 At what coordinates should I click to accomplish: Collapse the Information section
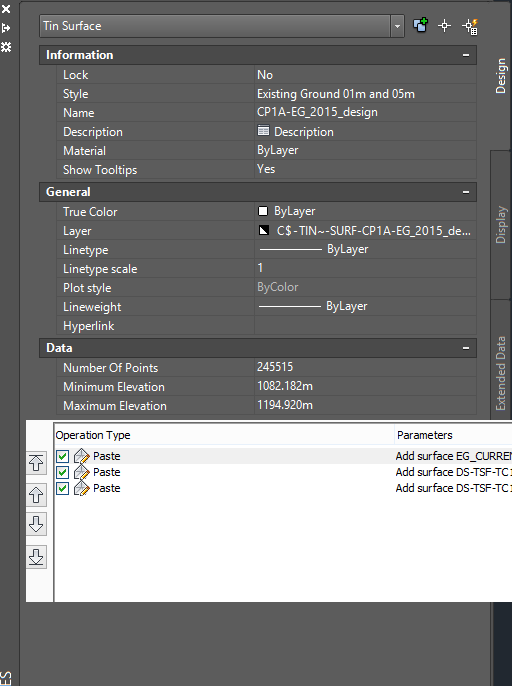pyautogui.click(x=466, y=55)
